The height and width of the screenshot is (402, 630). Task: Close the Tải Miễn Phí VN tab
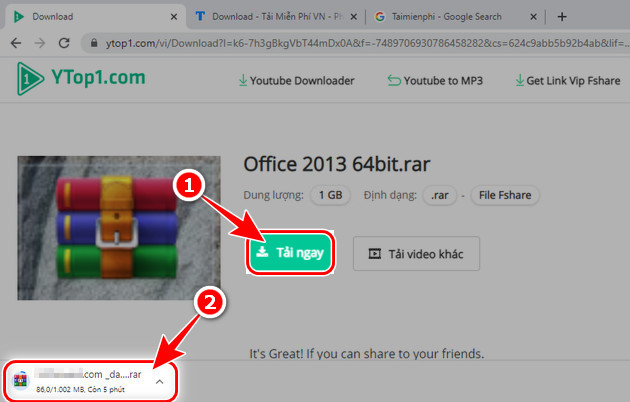click(354, 17)
